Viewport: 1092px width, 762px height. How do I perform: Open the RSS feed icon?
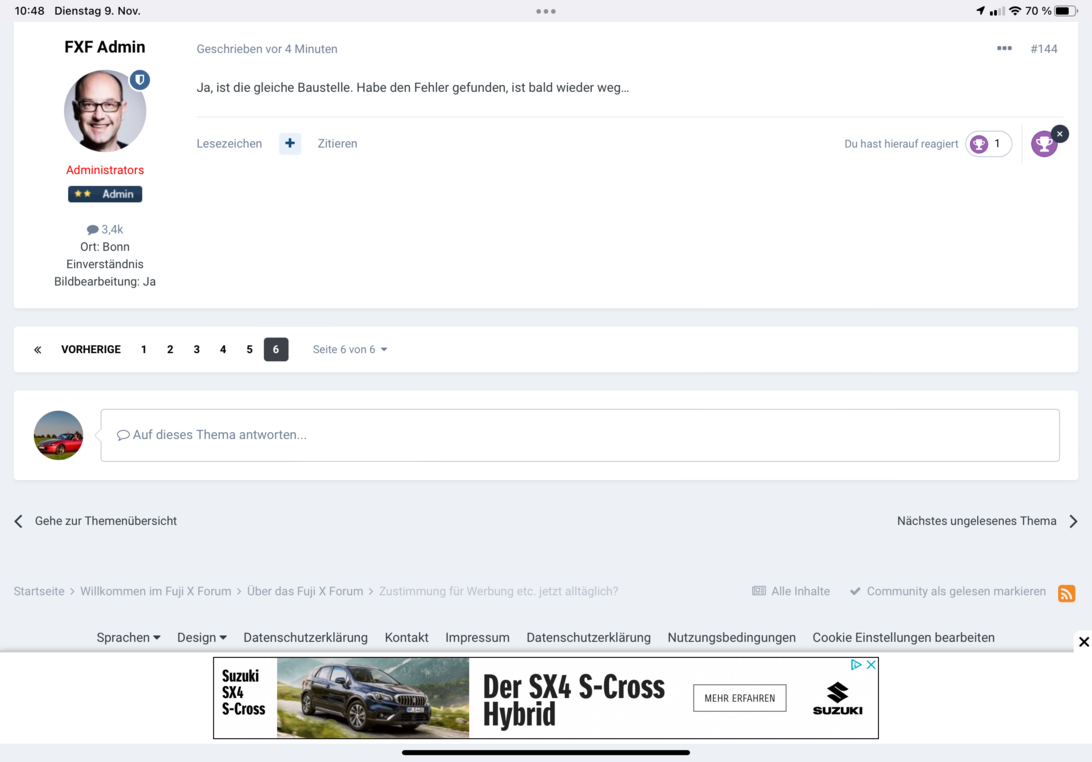coord(1067,593)
